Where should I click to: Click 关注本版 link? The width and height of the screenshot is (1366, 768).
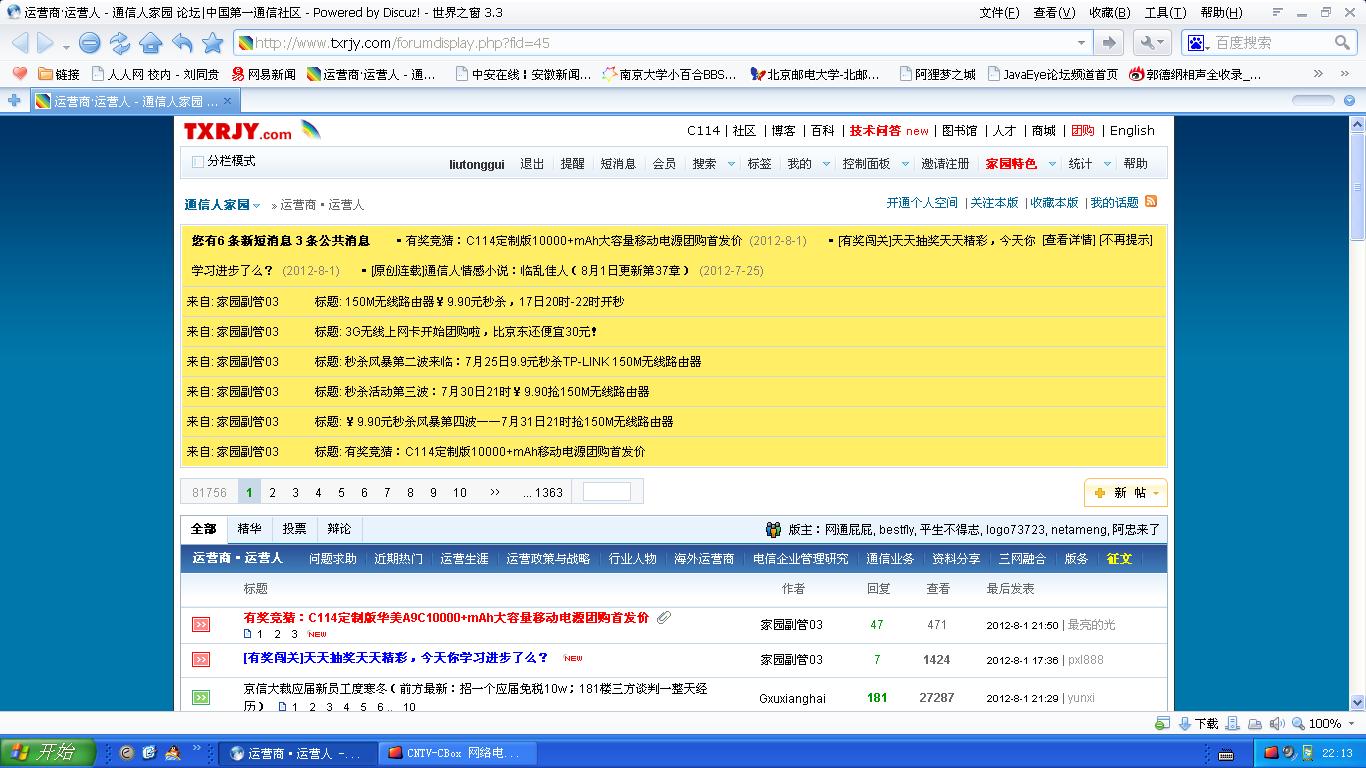coord(994,203)
